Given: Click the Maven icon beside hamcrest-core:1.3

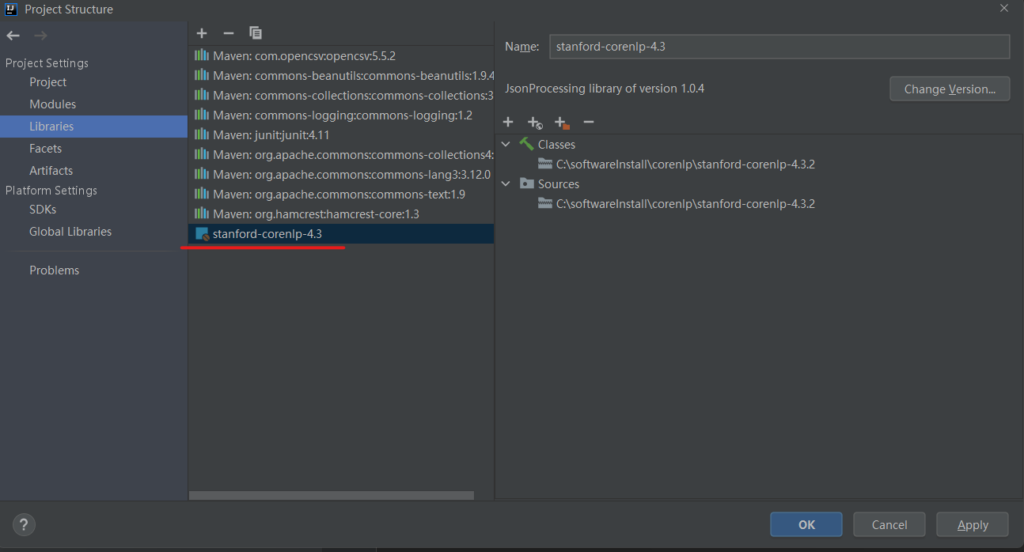Looking at the screenshot, I should (202, 214).
